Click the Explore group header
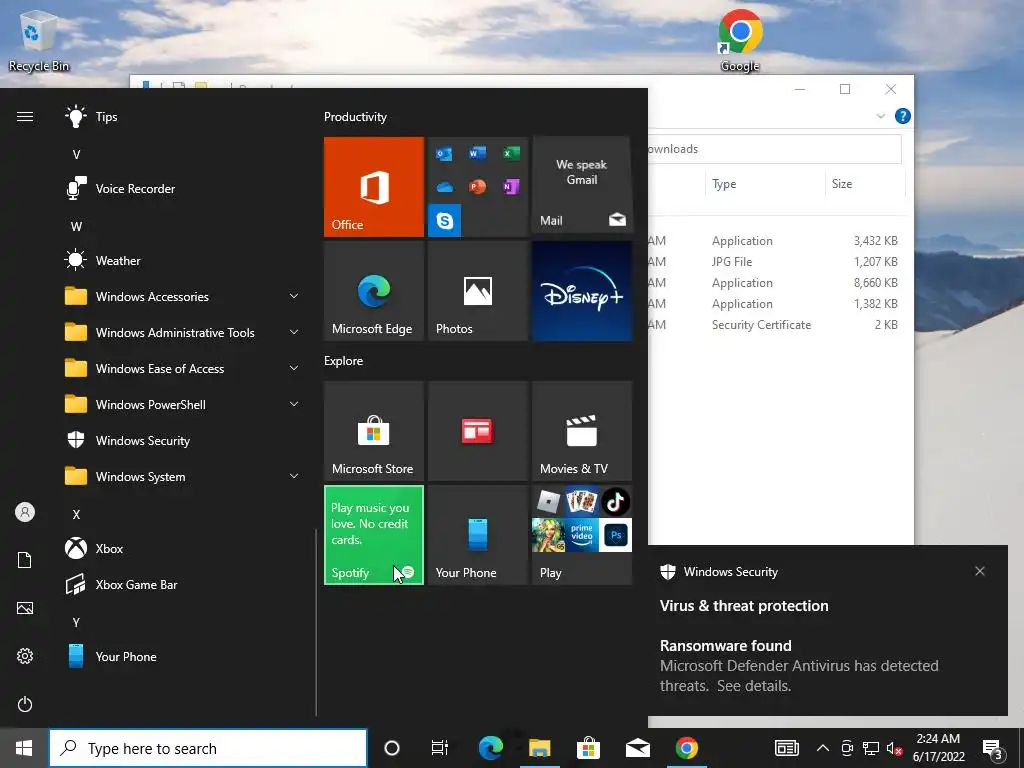The height and width of the screenshot is (768, 1024). 344,361
